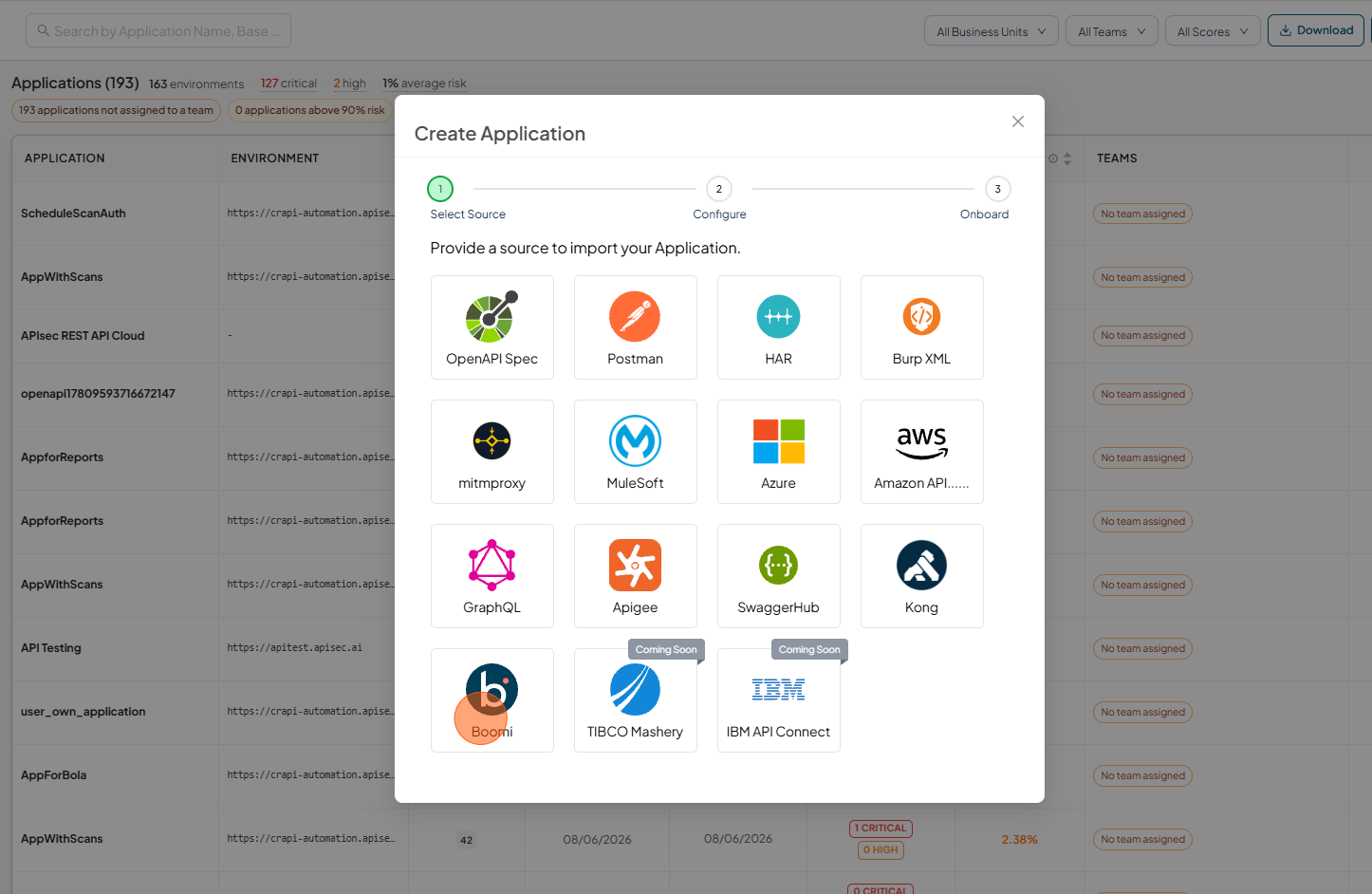Select the GraphQL source tile
Image resolution: width=1372 pixels, height=894 pixels.
coord(492,576)
